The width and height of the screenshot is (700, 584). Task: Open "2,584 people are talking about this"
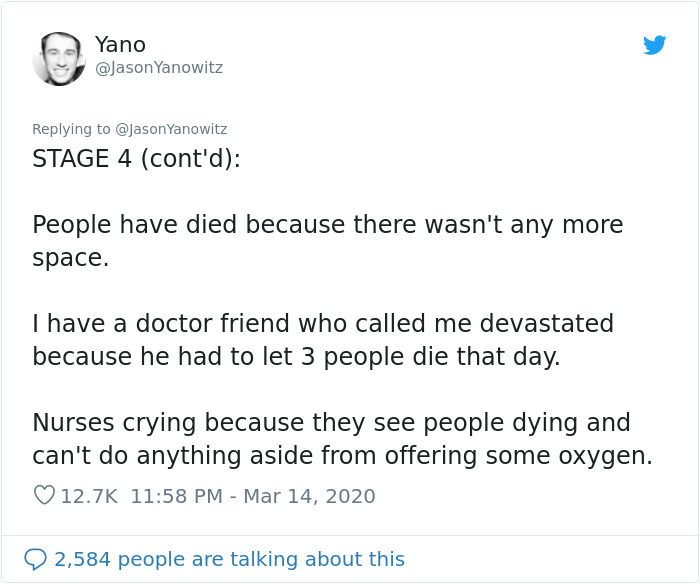(229, 559)
